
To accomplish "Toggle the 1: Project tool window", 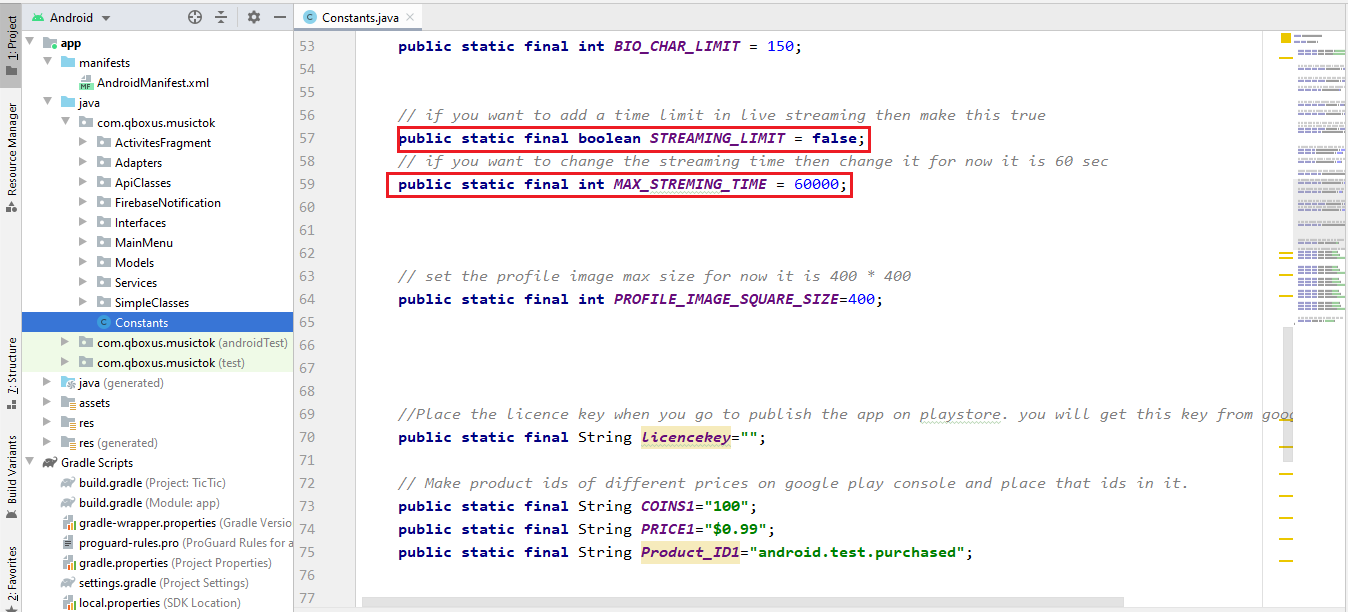I will 11,38.
